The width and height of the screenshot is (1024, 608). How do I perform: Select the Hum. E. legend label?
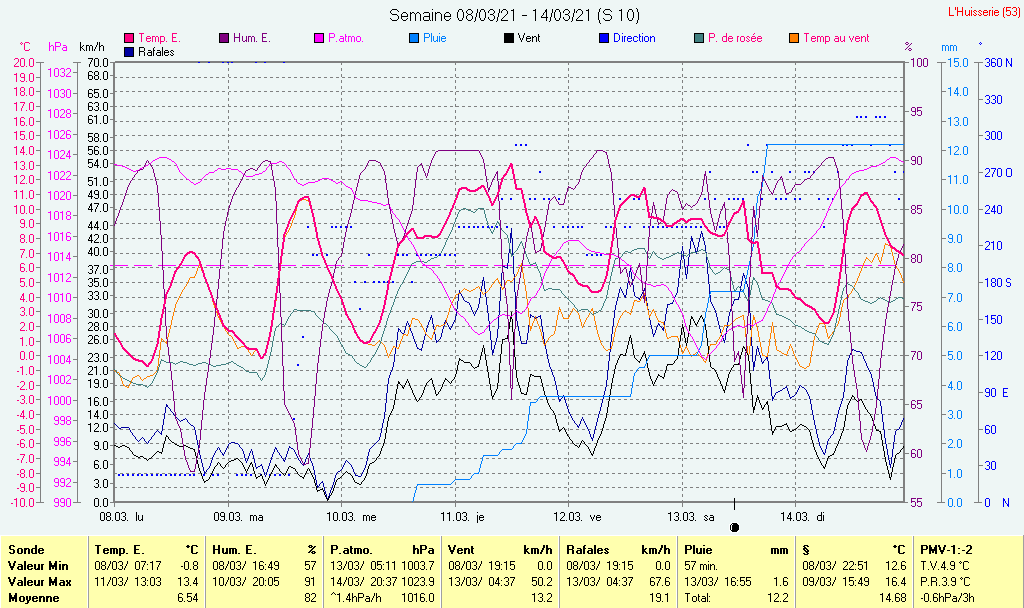click(x=251, y=39)
